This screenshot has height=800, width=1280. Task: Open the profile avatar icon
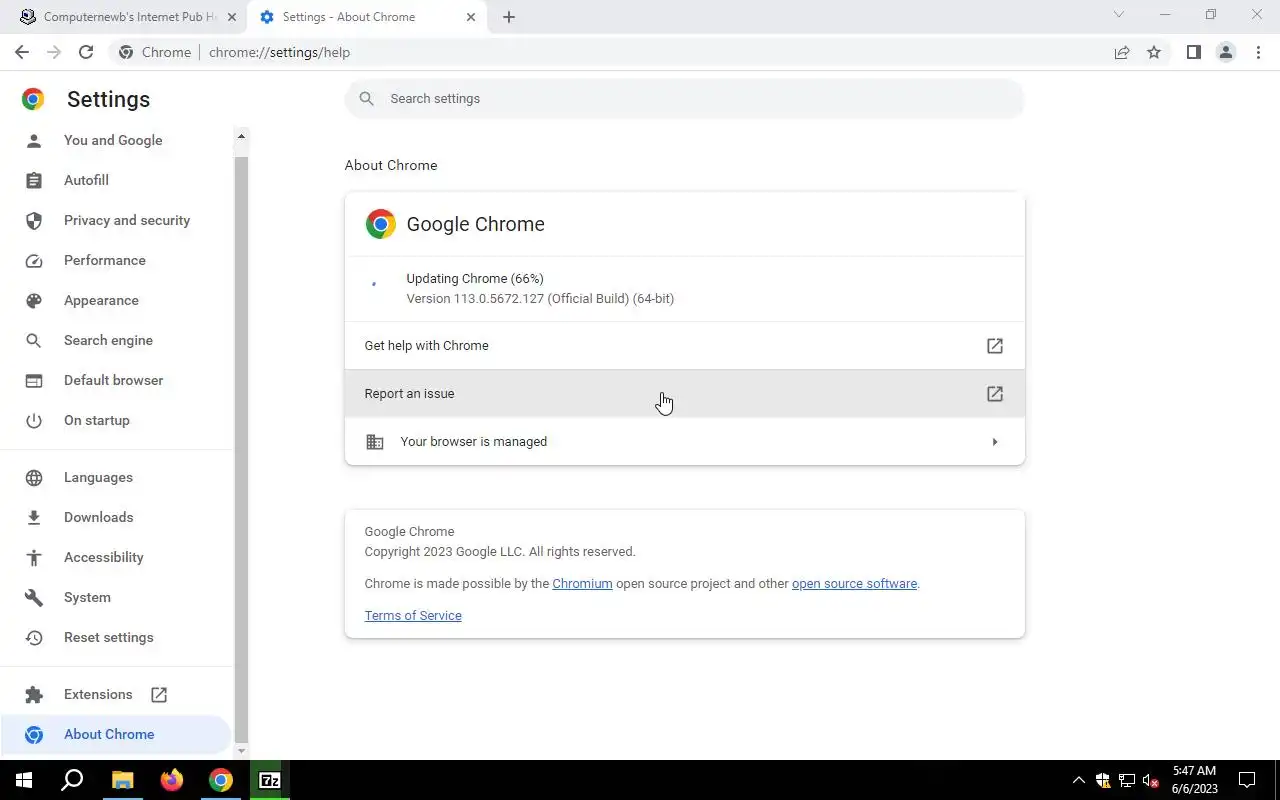[x=1225, y=52]
